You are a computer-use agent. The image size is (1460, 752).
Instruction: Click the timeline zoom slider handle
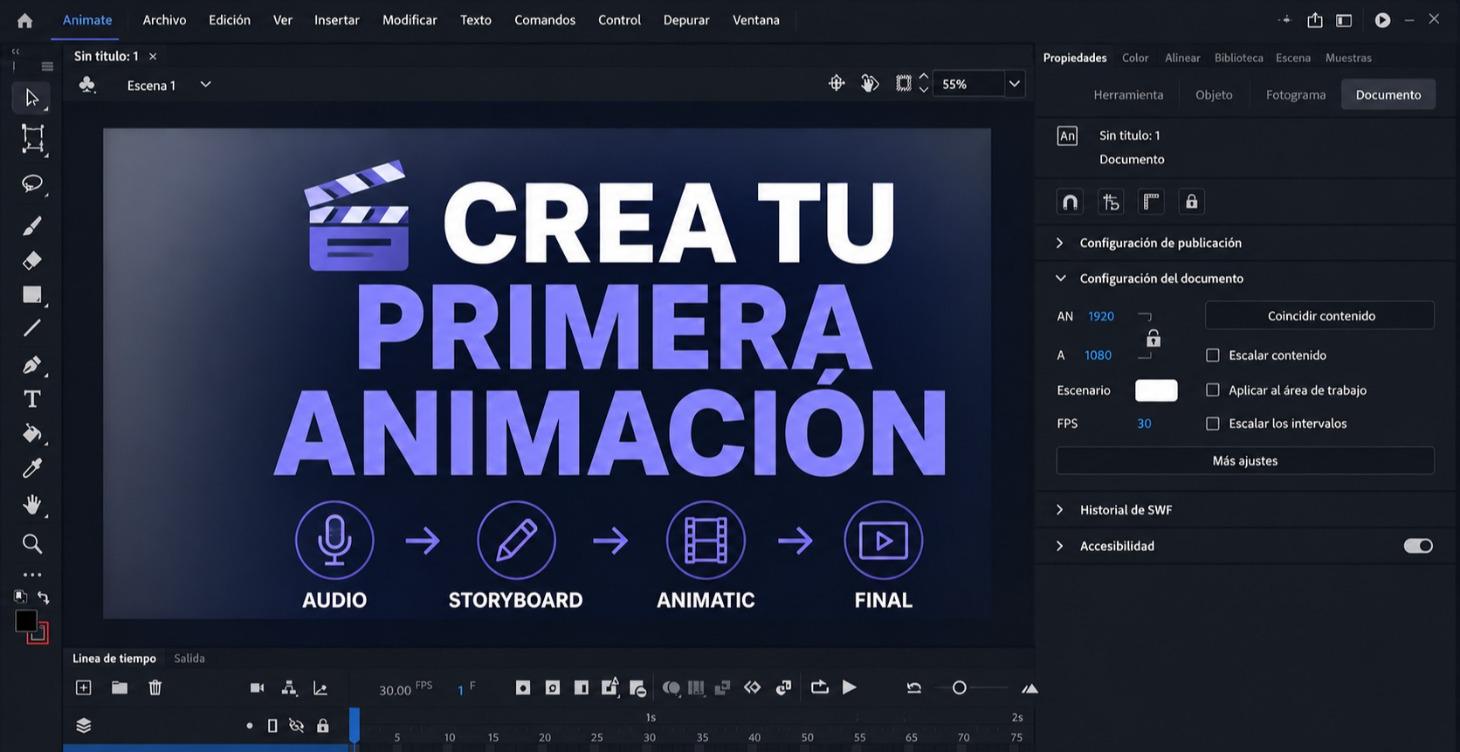(x=959, y=688)
